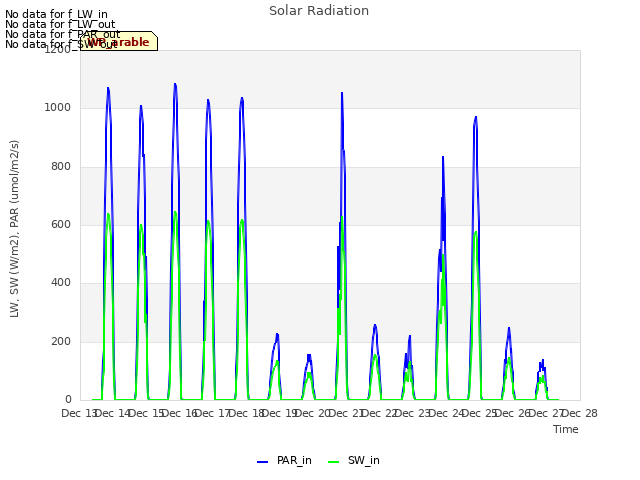
Task: Click the blue PAR_in legend color marker
Action: coord(262,462)
